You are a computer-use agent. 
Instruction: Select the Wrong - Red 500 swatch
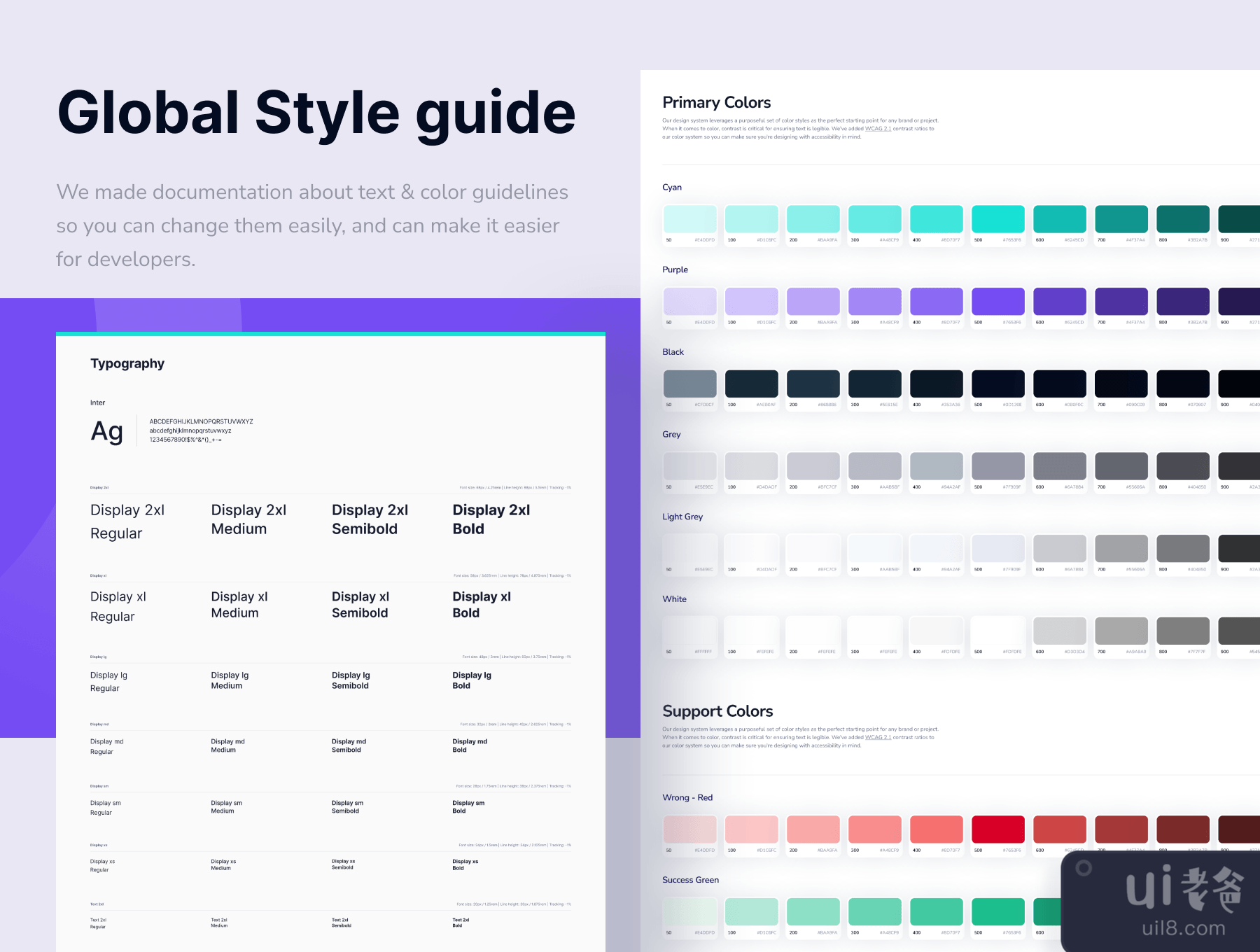997,829
